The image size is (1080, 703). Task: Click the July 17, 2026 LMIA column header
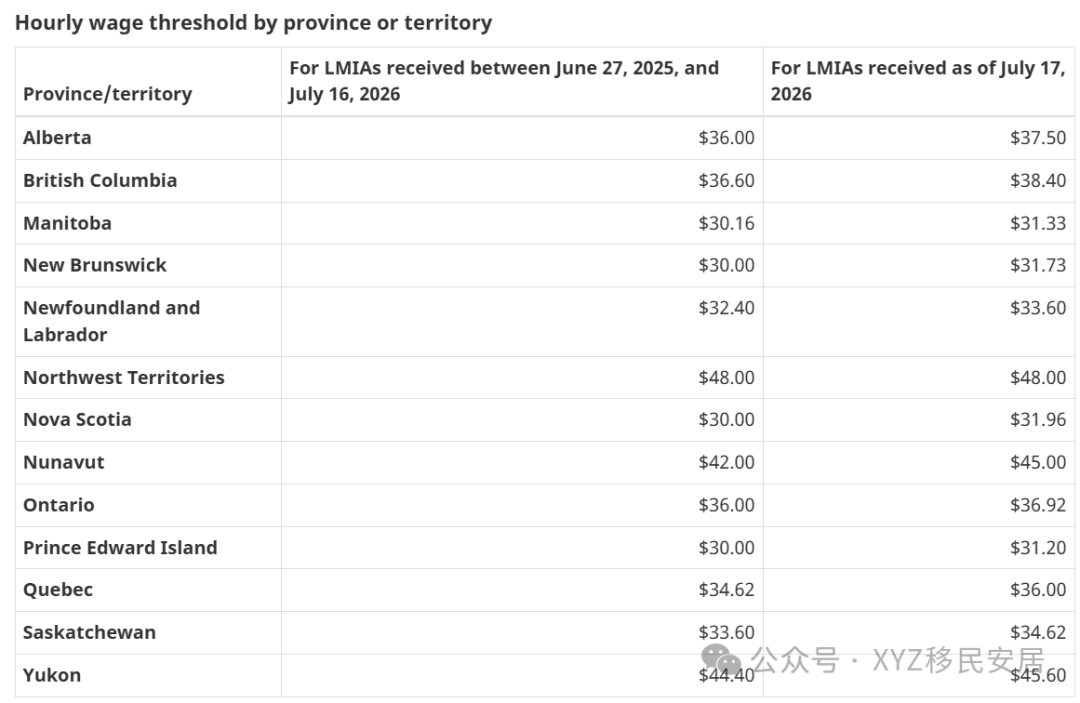pos(918,81)
